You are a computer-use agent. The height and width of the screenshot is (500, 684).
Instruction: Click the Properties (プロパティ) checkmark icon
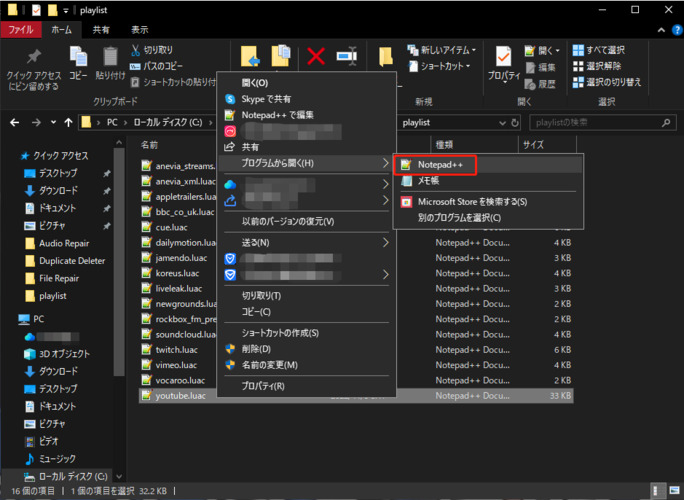coord(503,57)
